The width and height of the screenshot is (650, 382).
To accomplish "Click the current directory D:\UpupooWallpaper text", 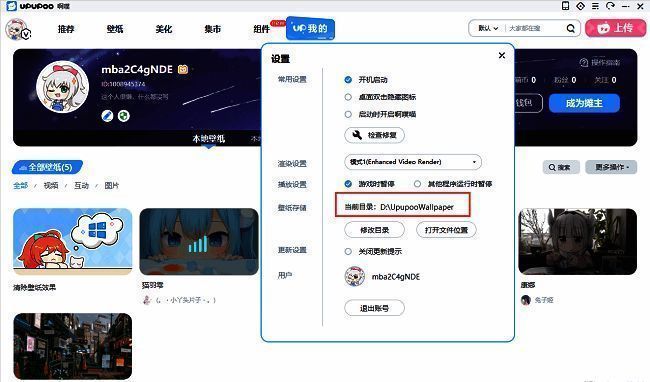I will pyautogui.click(x=399, y=207).
